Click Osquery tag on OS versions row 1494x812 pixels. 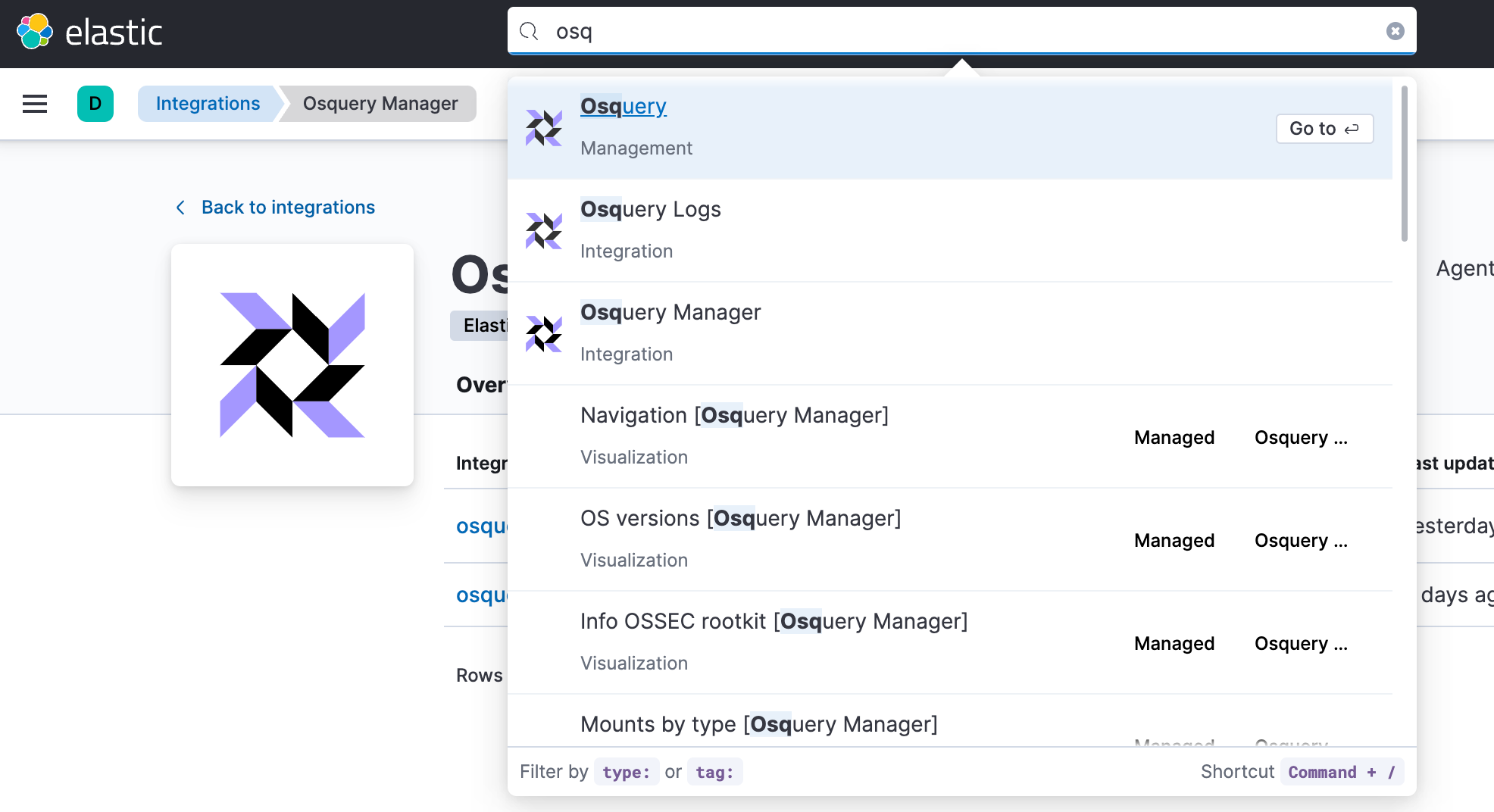click(x=1301, y=541)
